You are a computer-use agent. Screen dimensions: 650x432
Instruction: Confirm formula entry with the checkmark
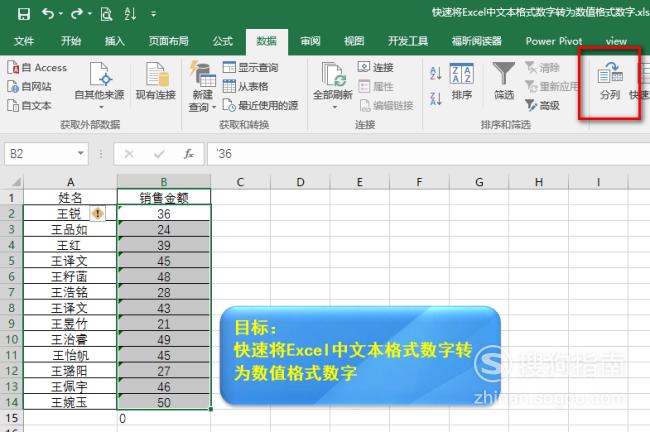click(x=159, y=154)
